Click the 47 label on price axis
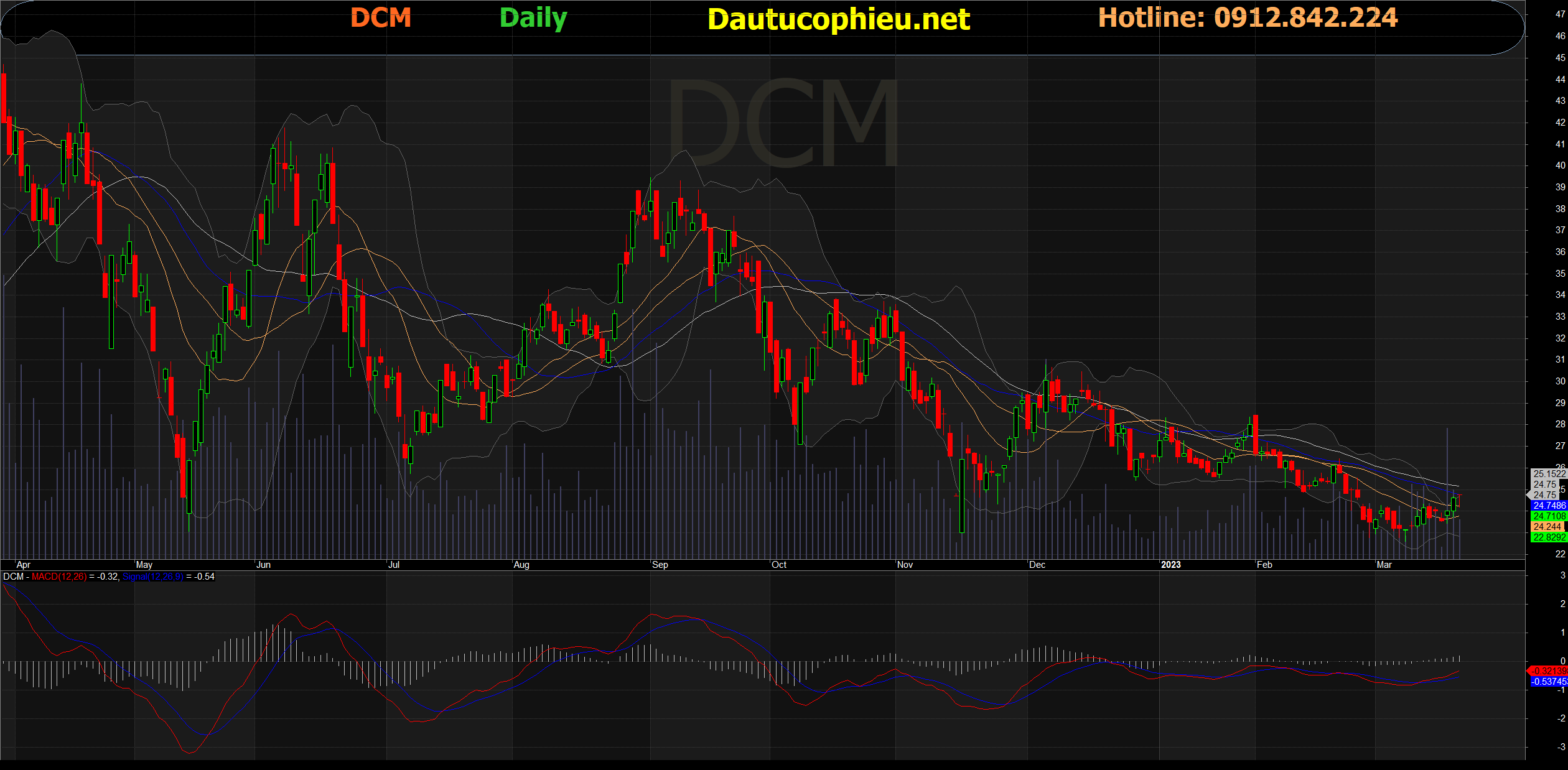Screen dimensions: 1568x770 [1560, 14]
